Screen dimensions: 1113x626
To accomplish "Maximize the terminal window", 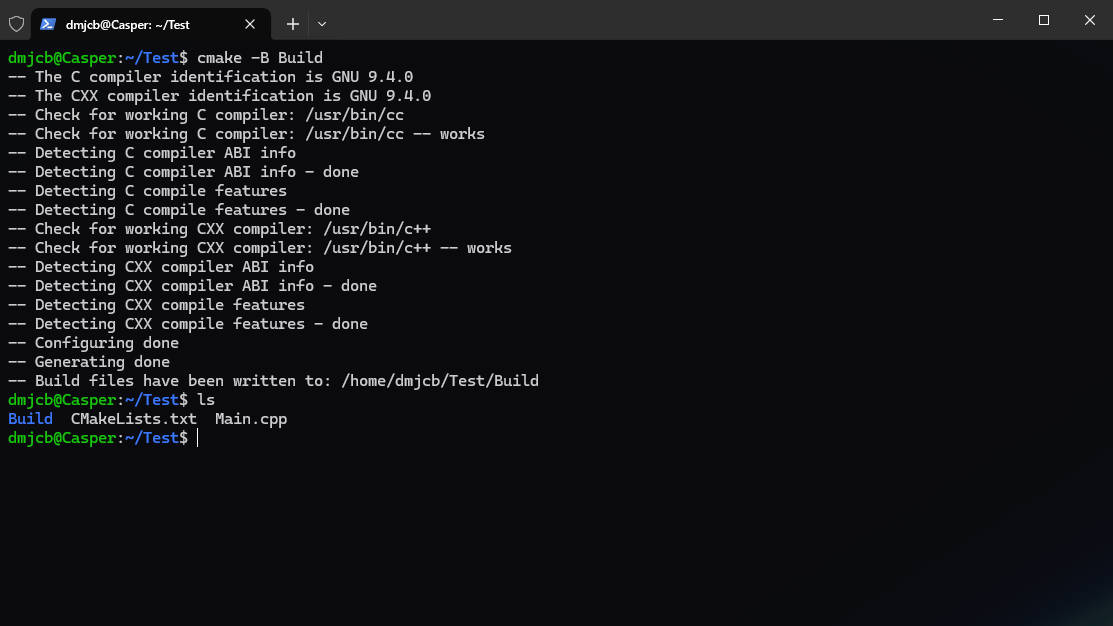I will (1043, 20).
